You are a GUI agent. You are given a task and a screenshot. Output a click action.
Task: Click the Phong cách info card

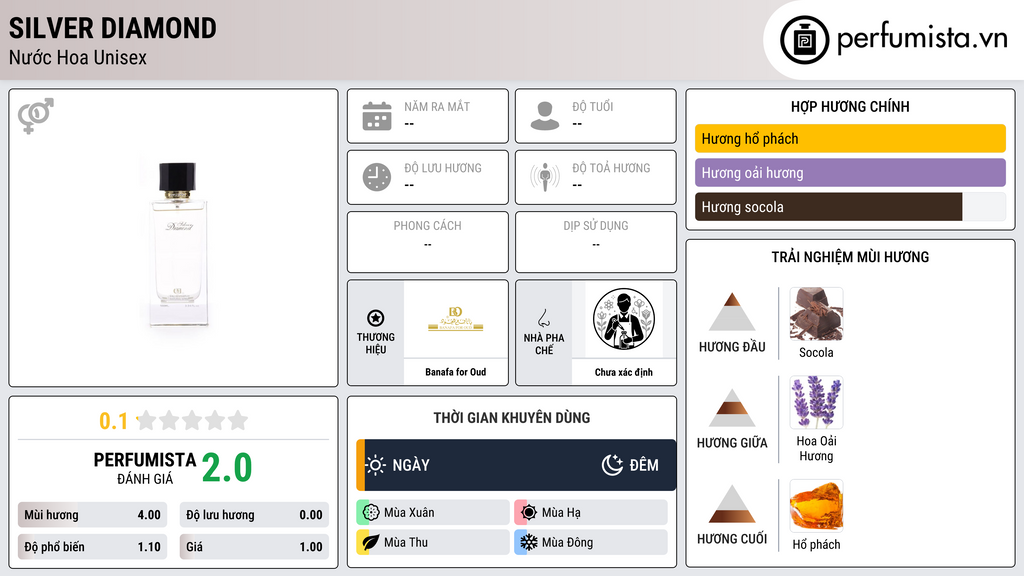click(428, 242)
